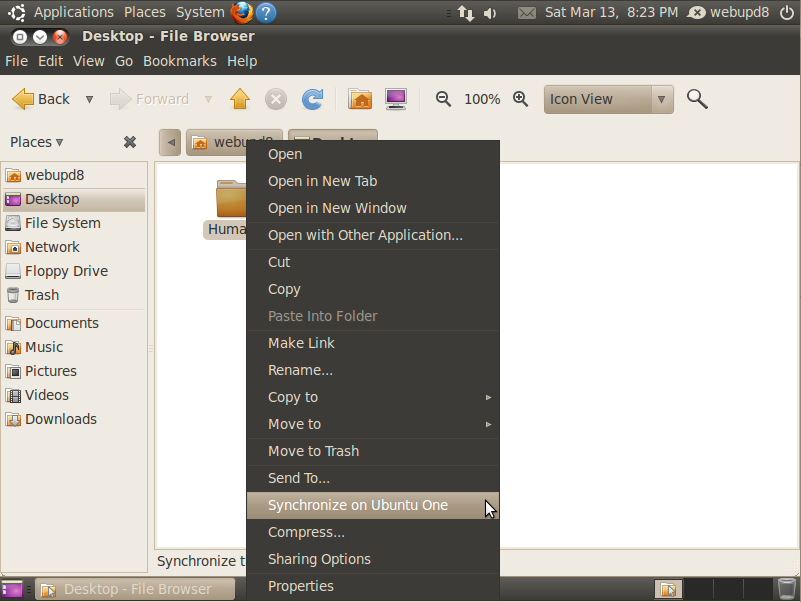Expand the Copy to submenu
The height and width of the screenshot is (602, 801).
click(x=373, y=398)
